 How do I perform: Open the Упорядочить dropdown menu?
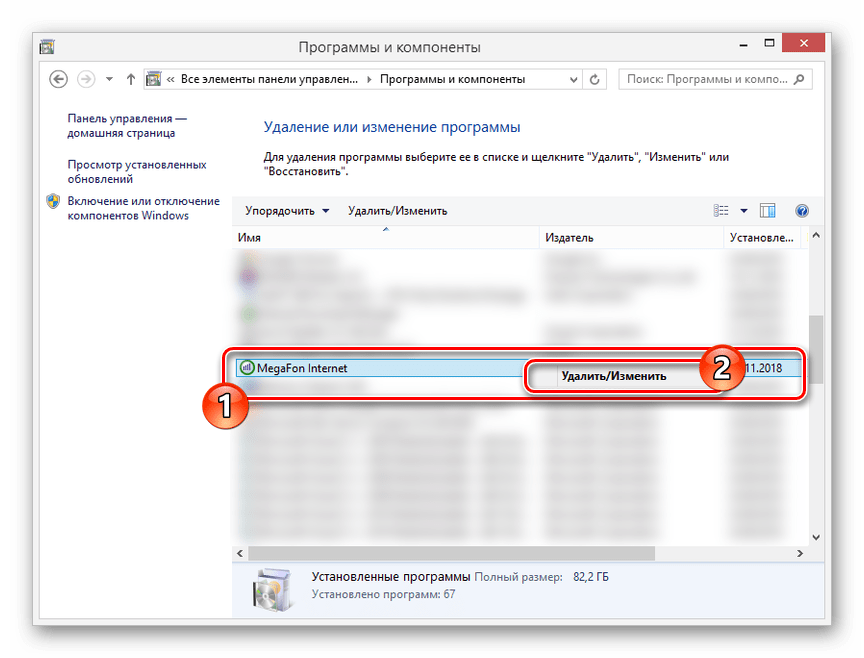[287, 211]
